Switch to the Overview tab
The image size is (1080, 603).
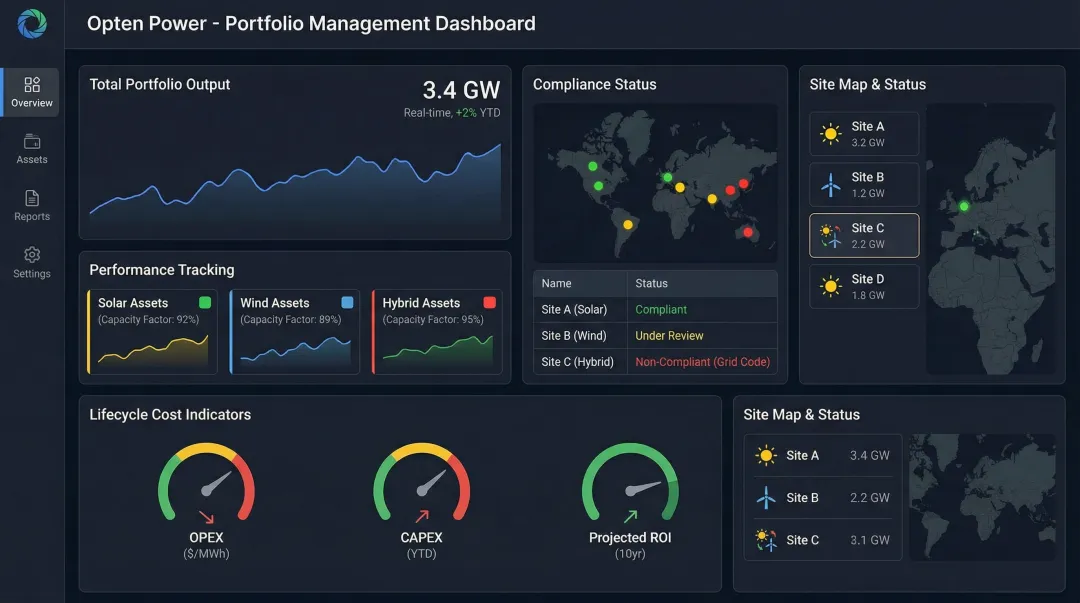pos(30,91)
